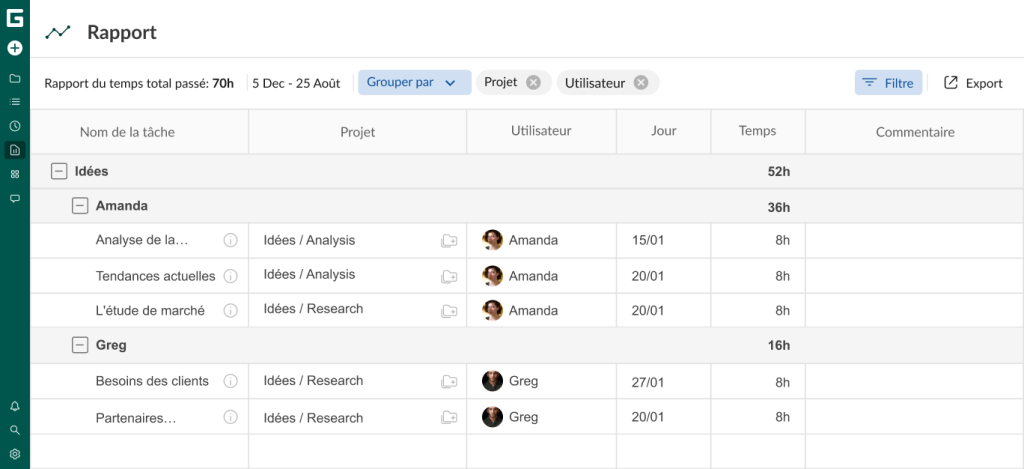The height and width of the screenshot is (469, 1024).
Task: Open info icon for Besoins des clients task
Action: tap(231, 381)
